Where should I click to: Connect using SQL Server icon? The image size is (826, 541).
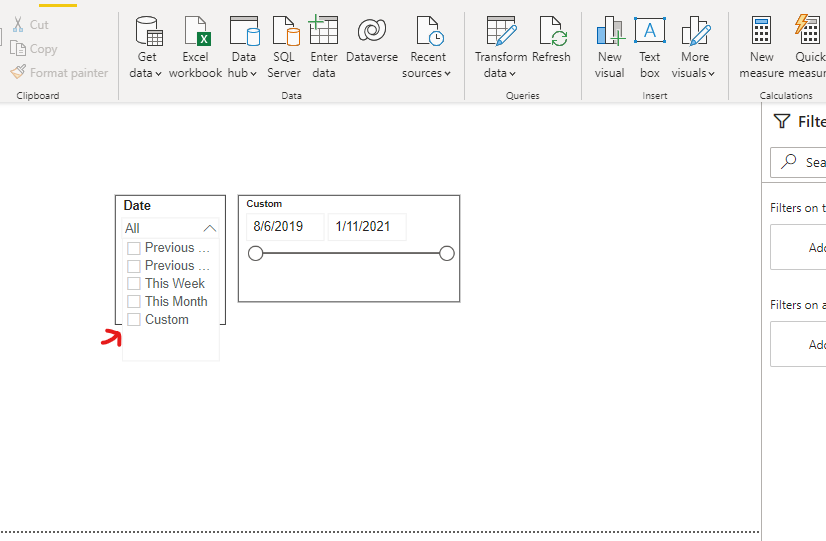click(286, 31)
